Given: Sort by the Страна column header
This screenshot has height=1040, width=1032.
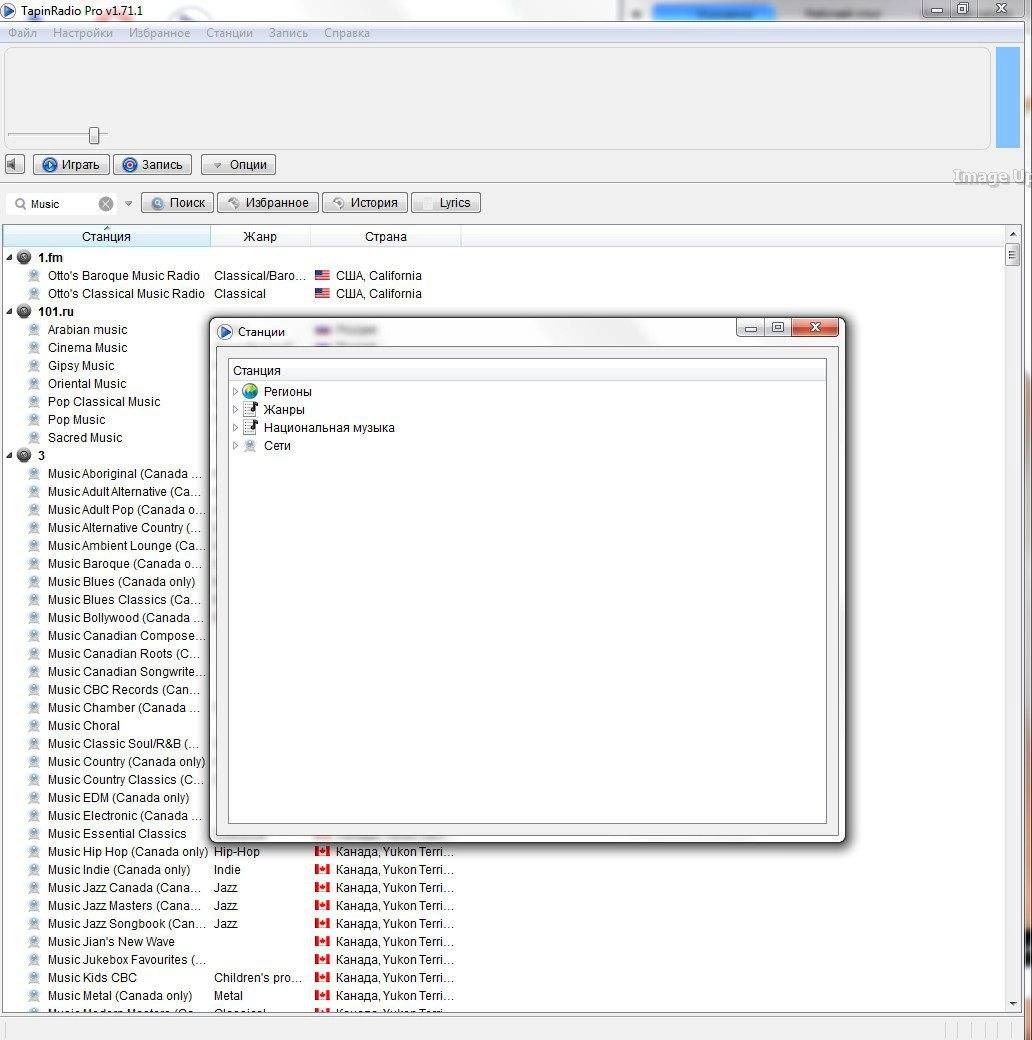Looking at the screenshot, I should pyautogui.click(x=385, y=236).
